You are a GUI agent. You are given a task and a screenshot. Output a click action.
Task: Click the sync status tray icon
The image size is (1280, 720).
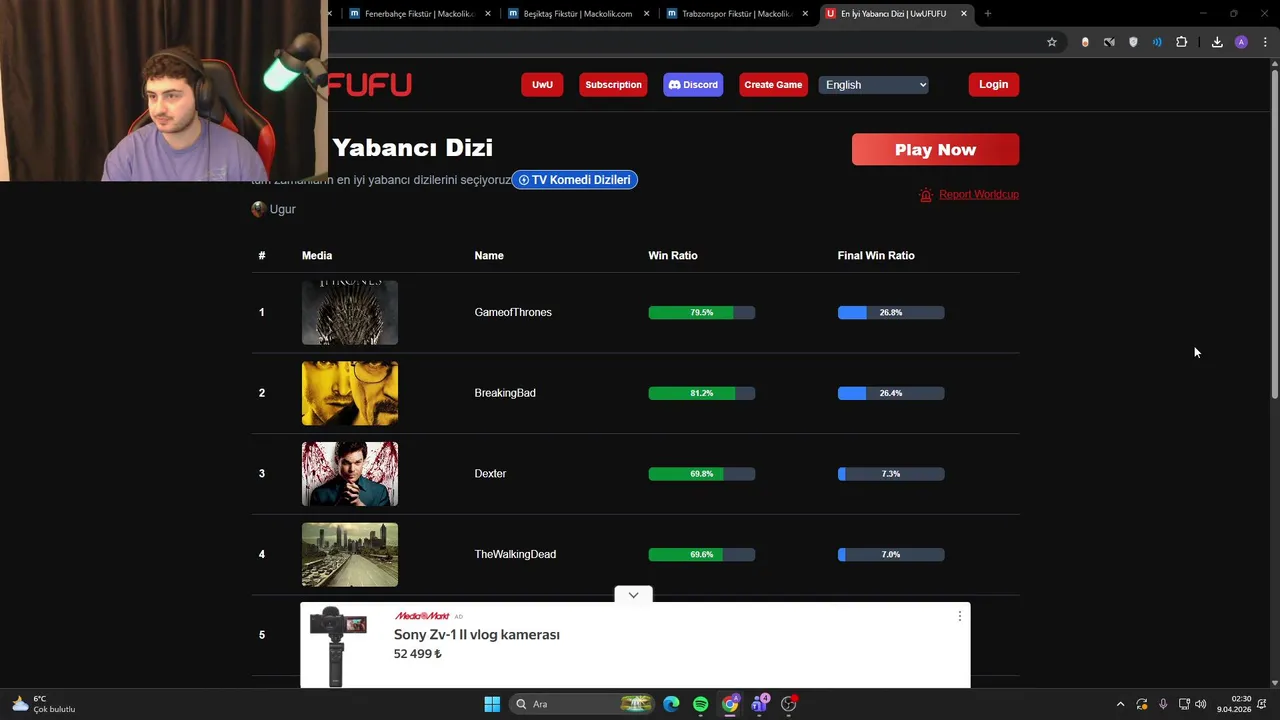tap(1142, 704)
